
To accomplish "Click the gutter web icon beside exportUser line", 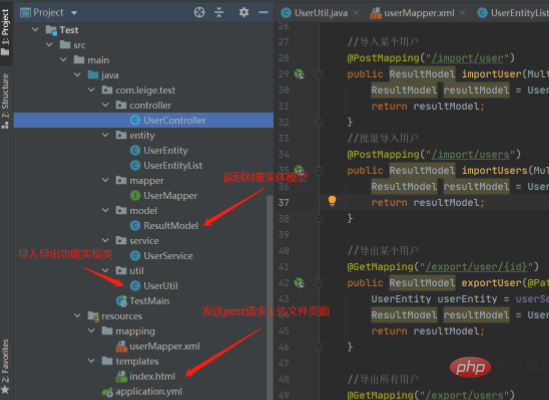I will click(299, 283).
